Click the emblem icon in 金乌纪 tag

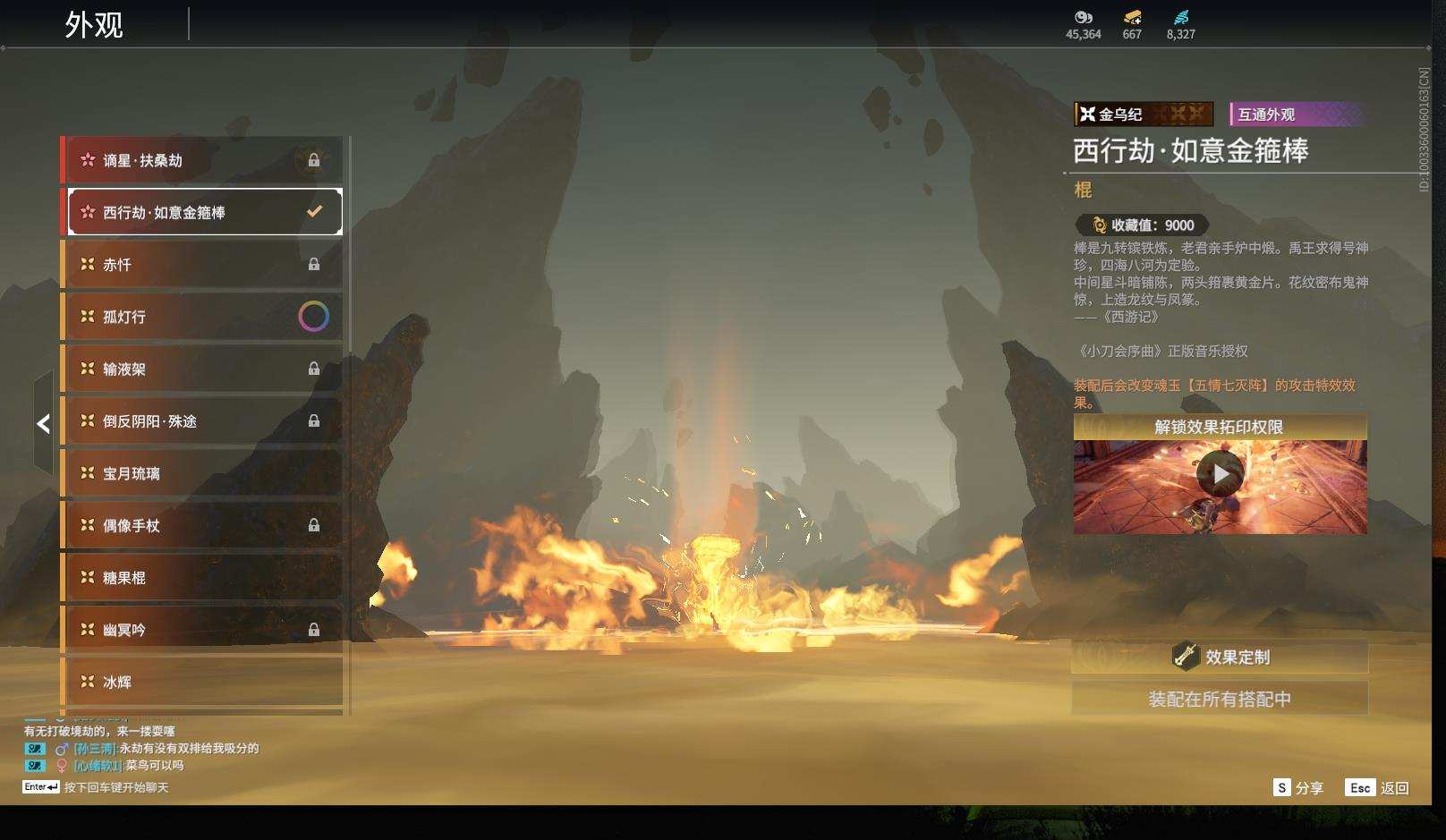coord(1087,115)
